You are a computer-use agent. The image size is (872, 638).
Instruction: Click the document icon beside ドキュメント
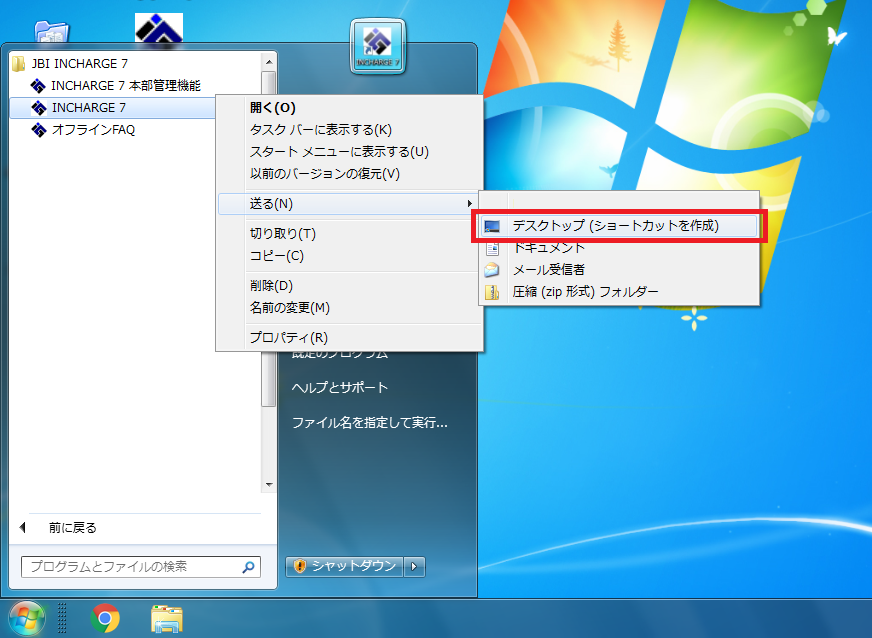point(492,248)
